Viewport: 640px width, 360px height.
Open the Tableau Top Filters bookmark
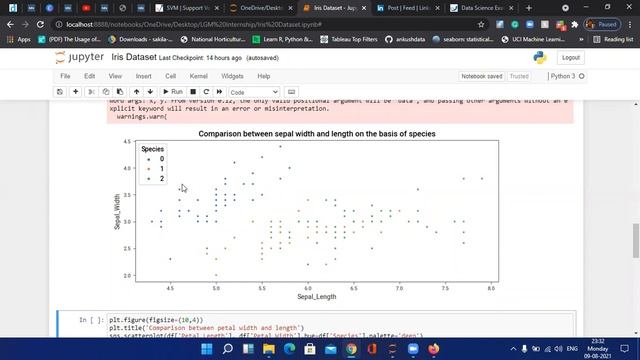tap(349, 40)
